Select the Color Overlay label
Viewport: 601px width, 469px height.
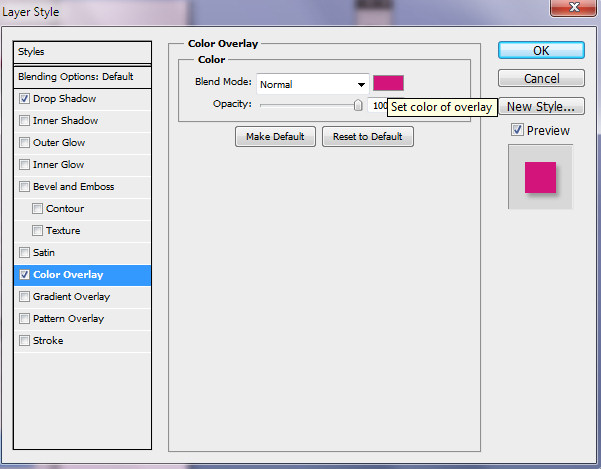68,275
